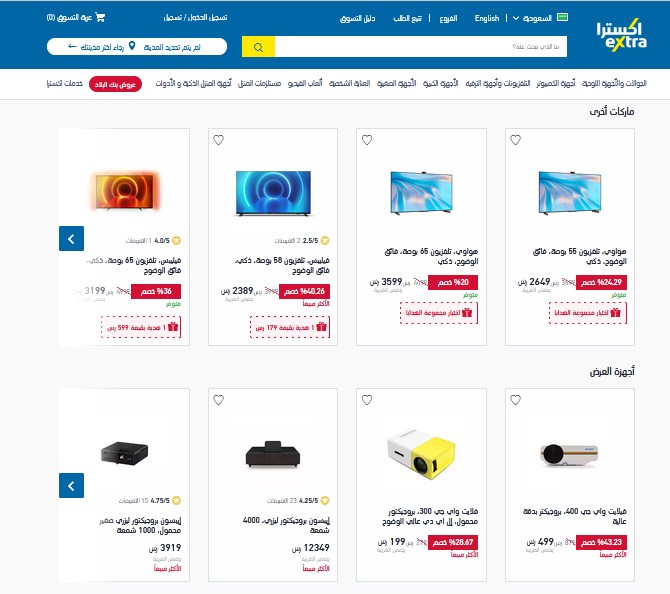Viewport: 670px width, 594px height.
Task: Click the Saudi flag icon
Action: 562,18
